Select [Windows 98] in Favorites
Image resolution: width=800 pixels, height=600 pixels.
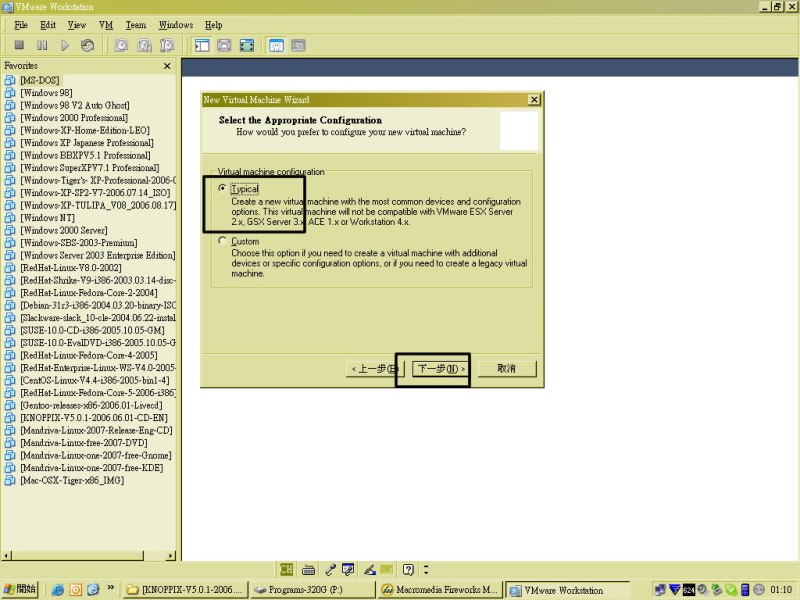click(46, 92)
